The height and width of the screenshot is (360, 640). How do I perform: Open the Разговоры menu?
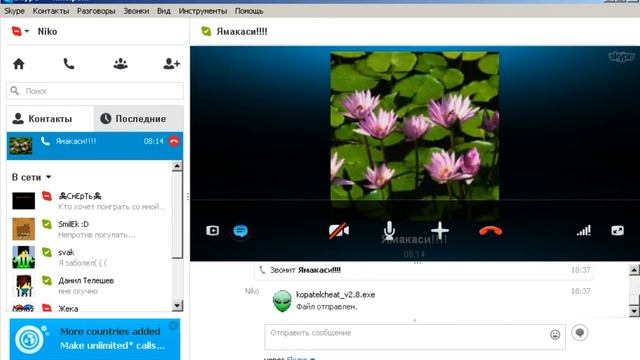pyautogui.click(x=96, y=11)
